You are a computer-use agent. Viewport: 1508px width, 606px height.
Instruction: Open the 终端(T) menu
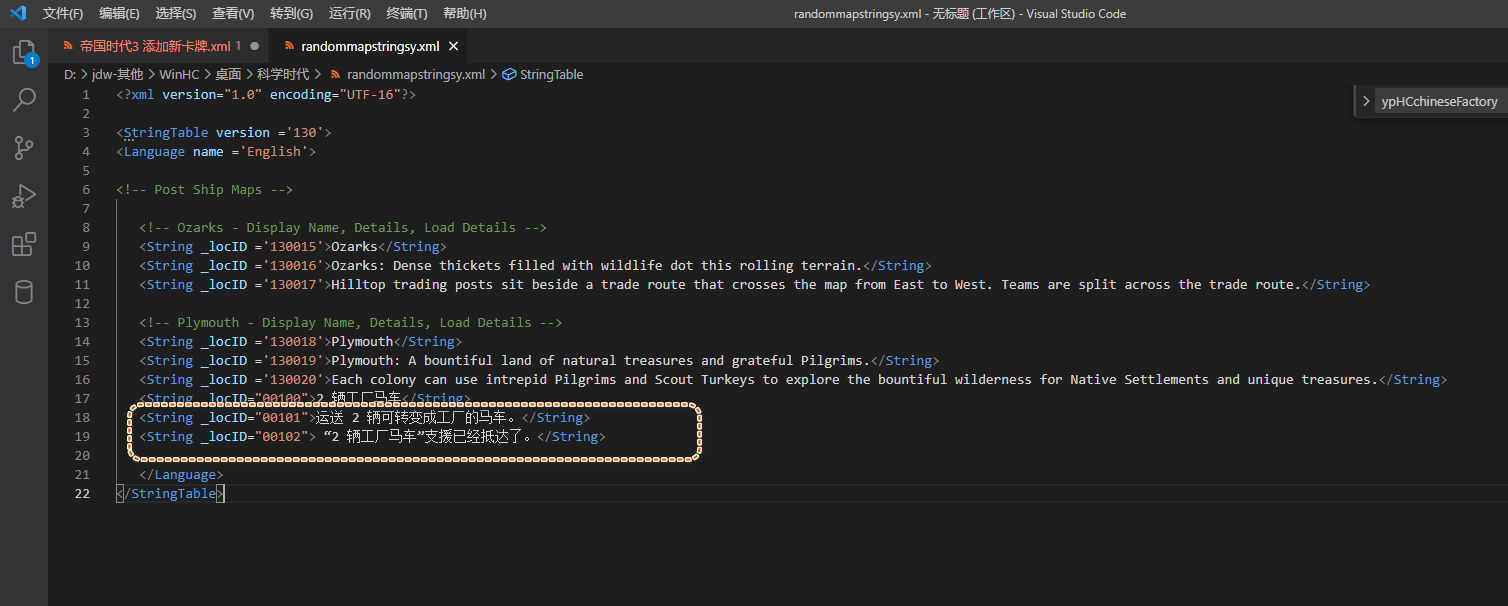click(407, 13)
